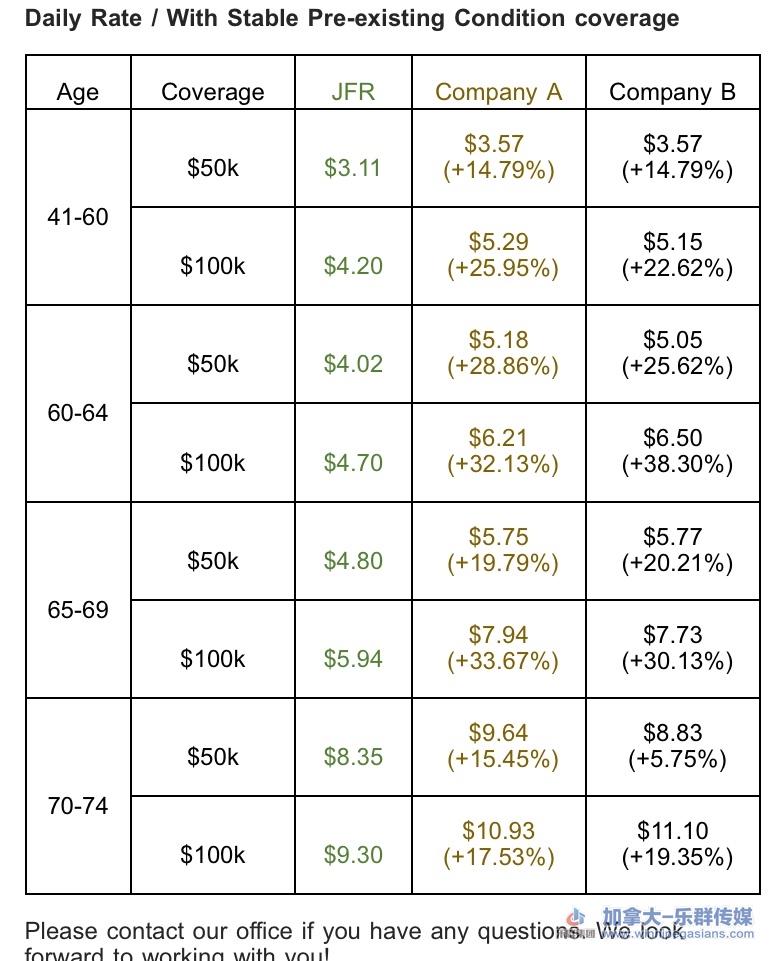Click the watermark logo icon at bottom

pyautogui.click(x=576, y=919)
